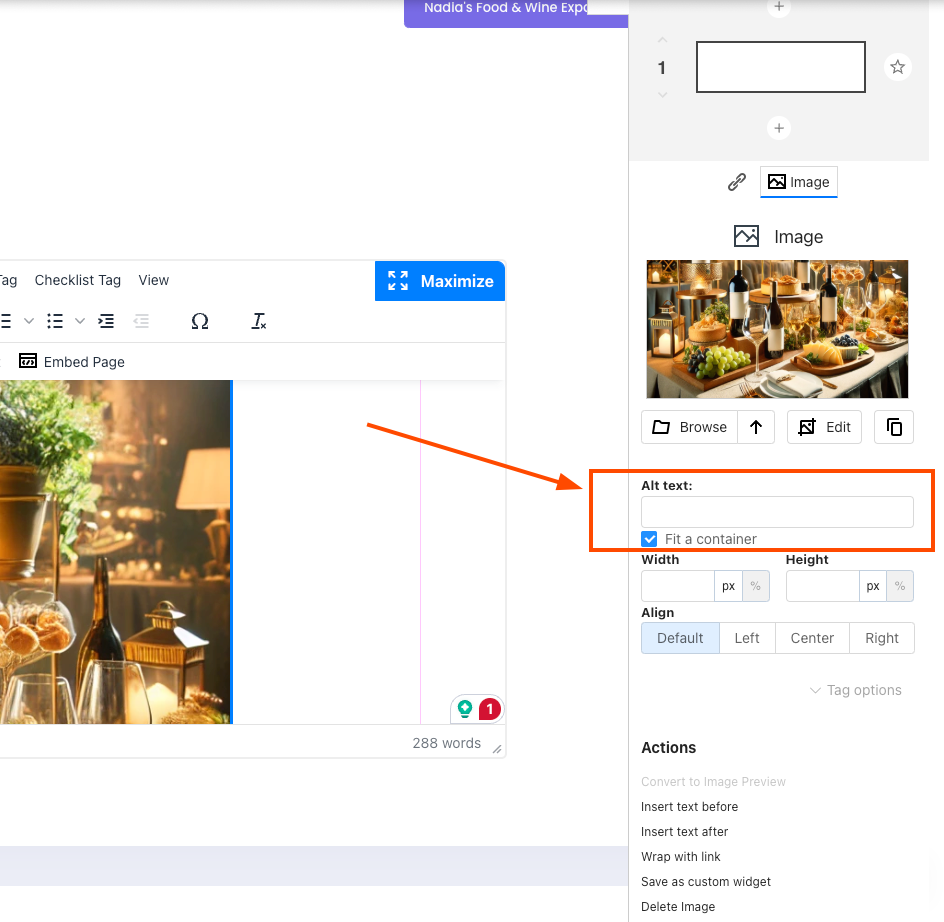Click the link chain icon tab
944x922 pixels.
point(736,182)
